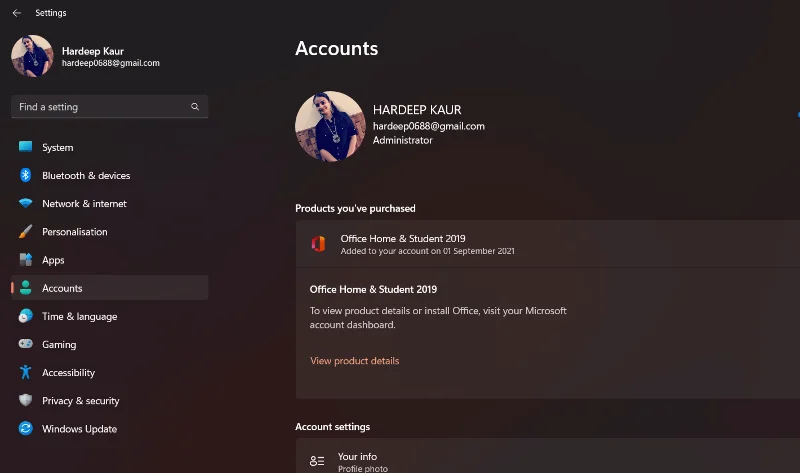Click the large Accounts profile photo

(330, 126)
